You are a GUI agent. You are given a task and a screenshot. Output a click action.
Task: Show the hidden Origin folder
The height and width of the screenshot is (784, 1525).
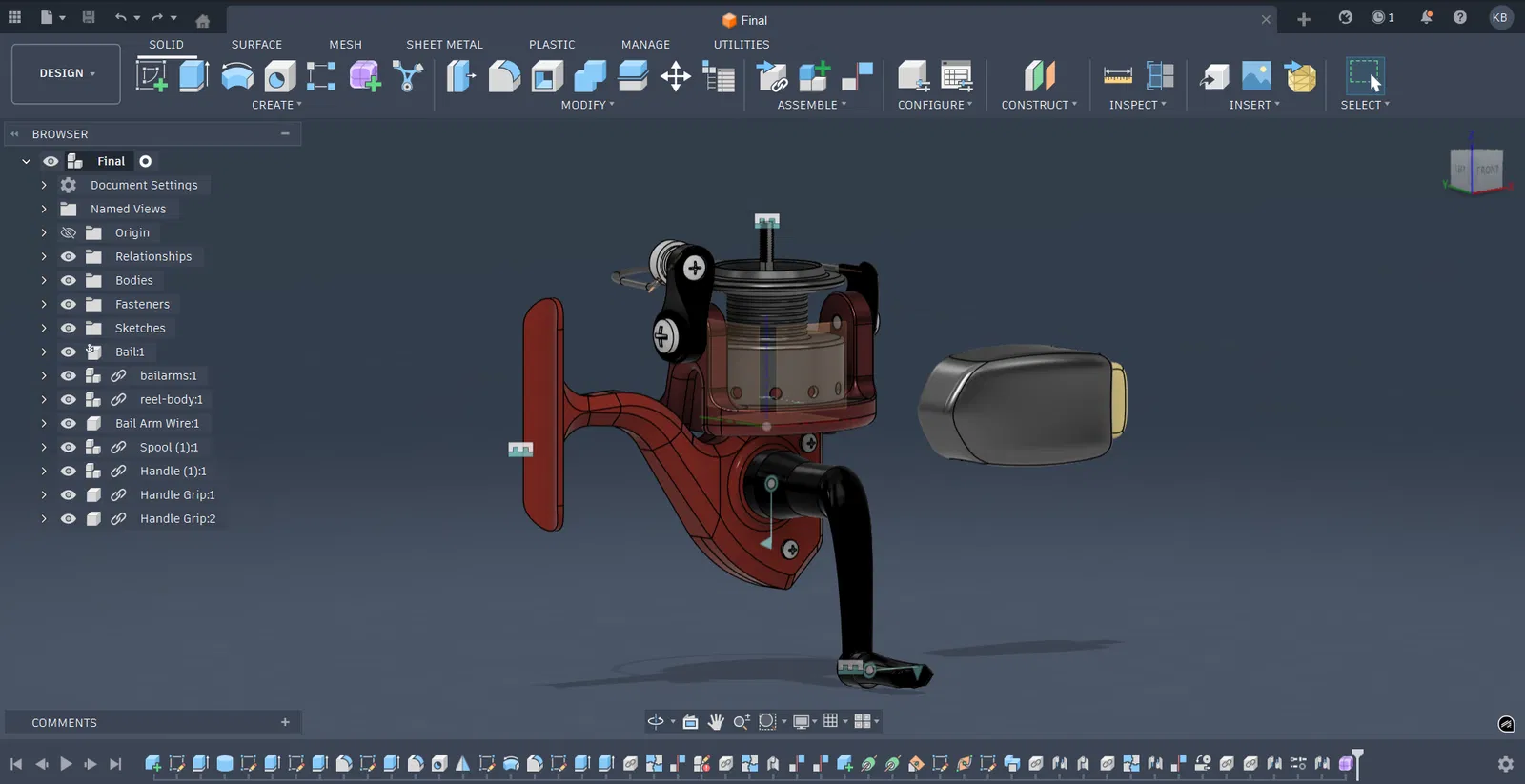click(x=69, y=232)
